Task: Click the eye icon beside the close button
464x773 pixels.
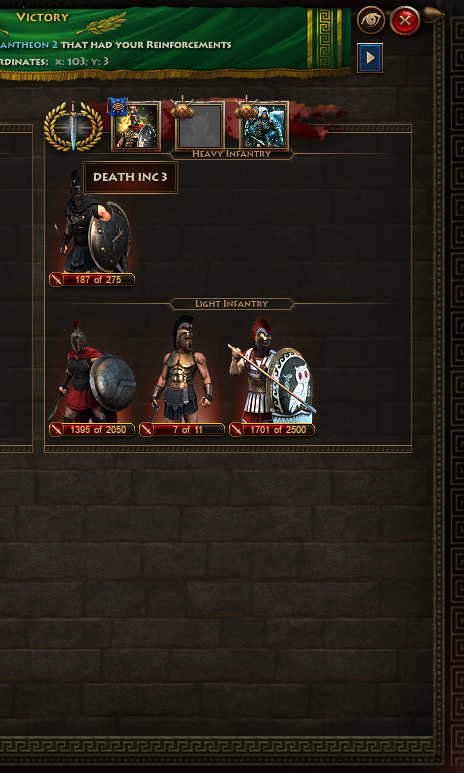Action: [x=371, y=20]
